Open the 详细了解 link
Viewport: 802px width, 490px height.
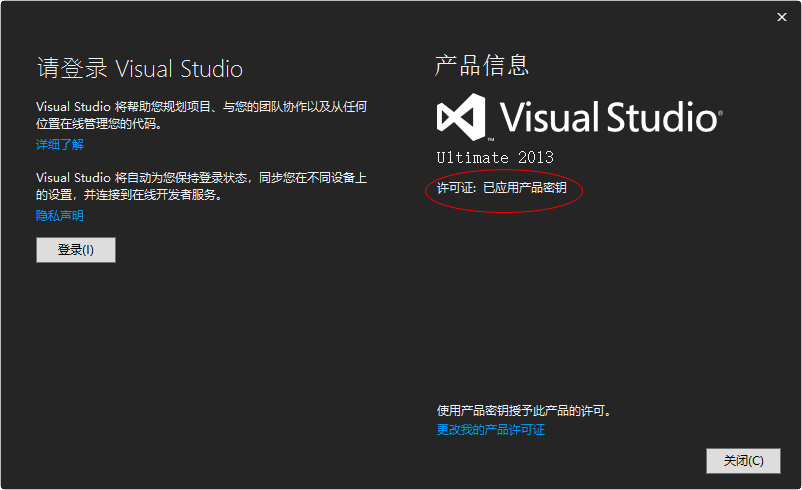[60, 145]
